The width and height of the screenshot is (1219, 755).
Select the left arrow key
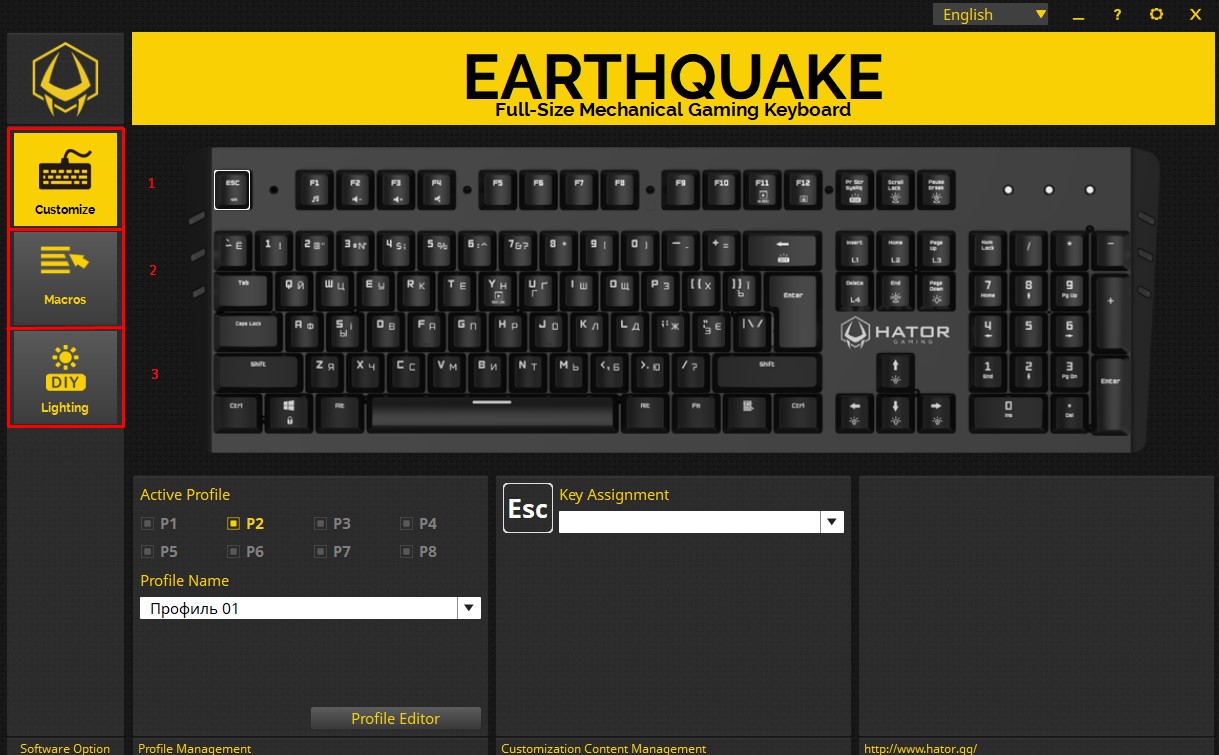click(x=854, y=413)
